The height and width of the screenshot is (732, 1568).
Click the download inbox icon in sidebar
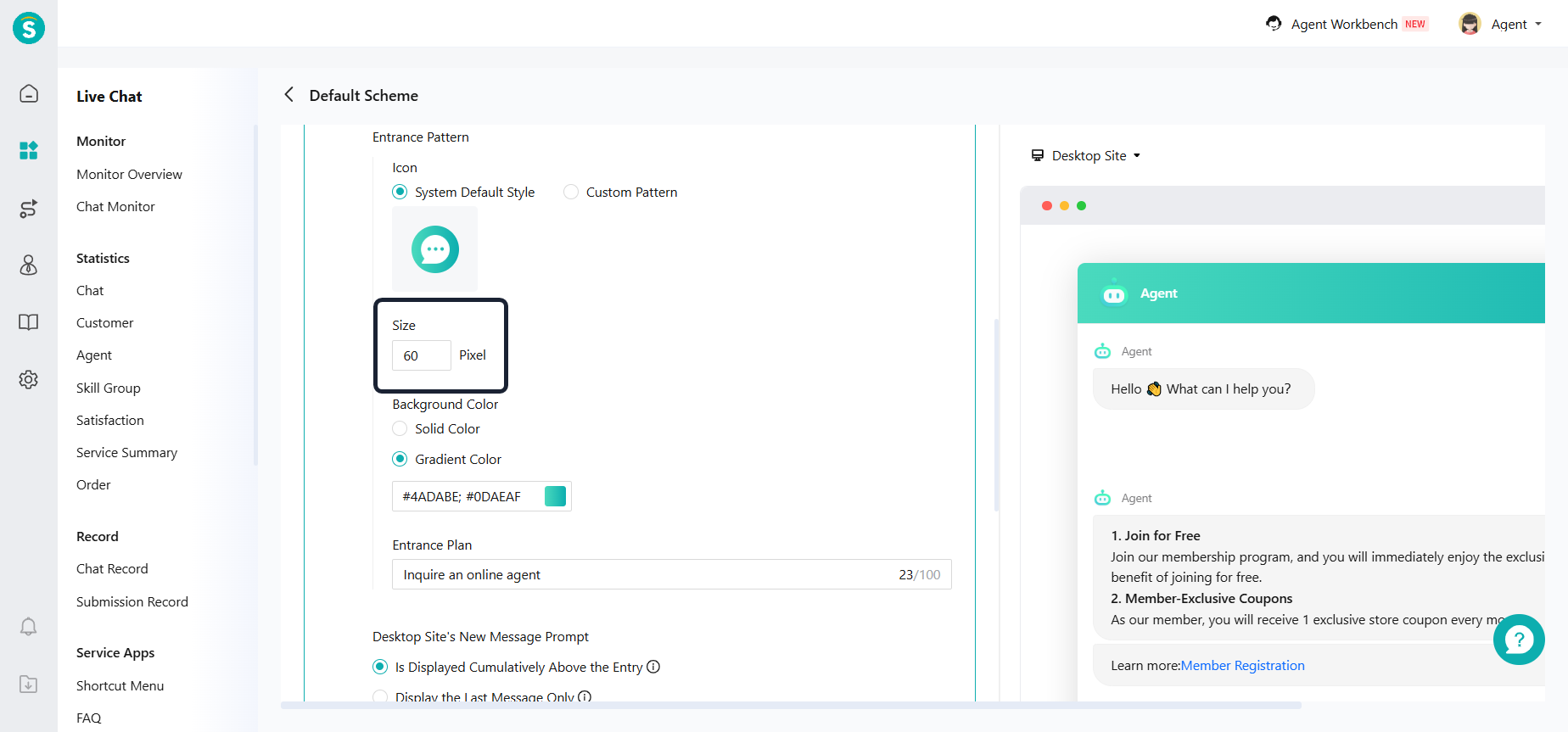pos(29,684)
